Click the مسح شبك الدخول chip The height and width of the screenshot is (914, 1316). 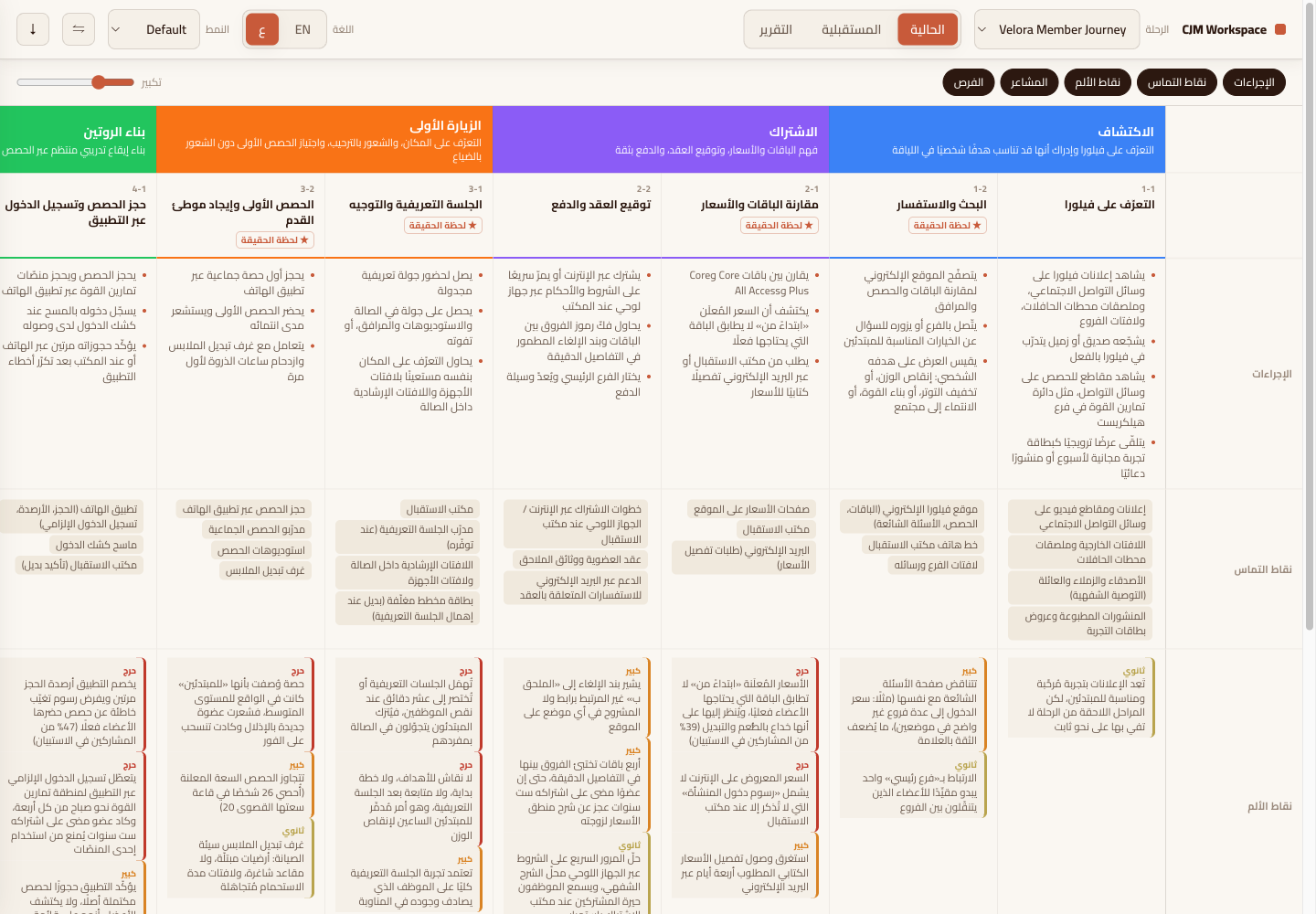tap(96, 545)
